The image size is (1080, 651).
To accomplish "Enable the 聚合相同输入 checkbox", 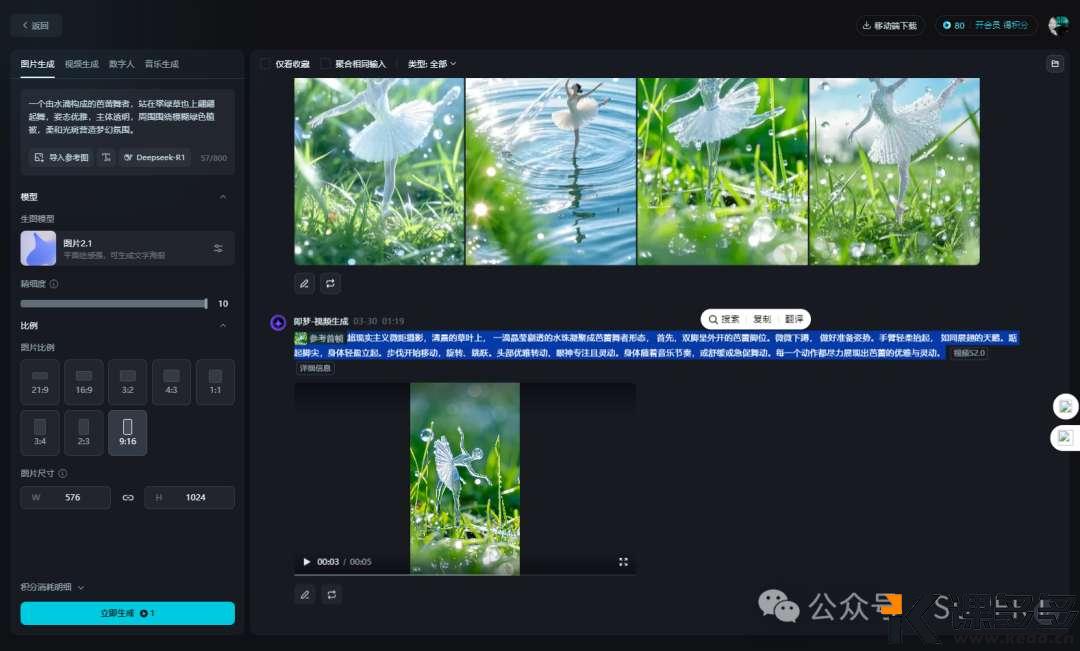I will (x=326, y=64).
